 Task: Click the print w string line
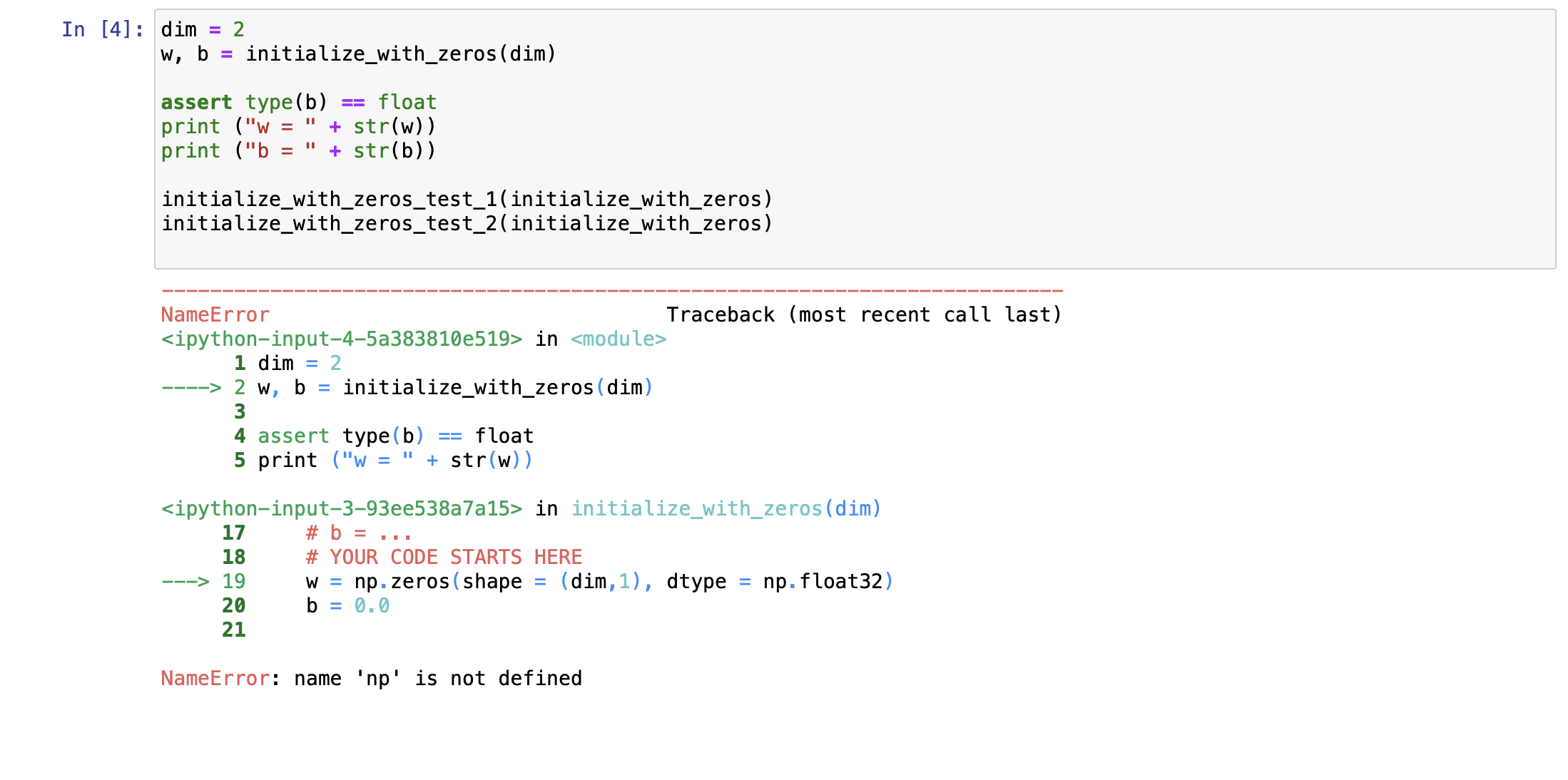pyautogui.click(x=298, y=127)
